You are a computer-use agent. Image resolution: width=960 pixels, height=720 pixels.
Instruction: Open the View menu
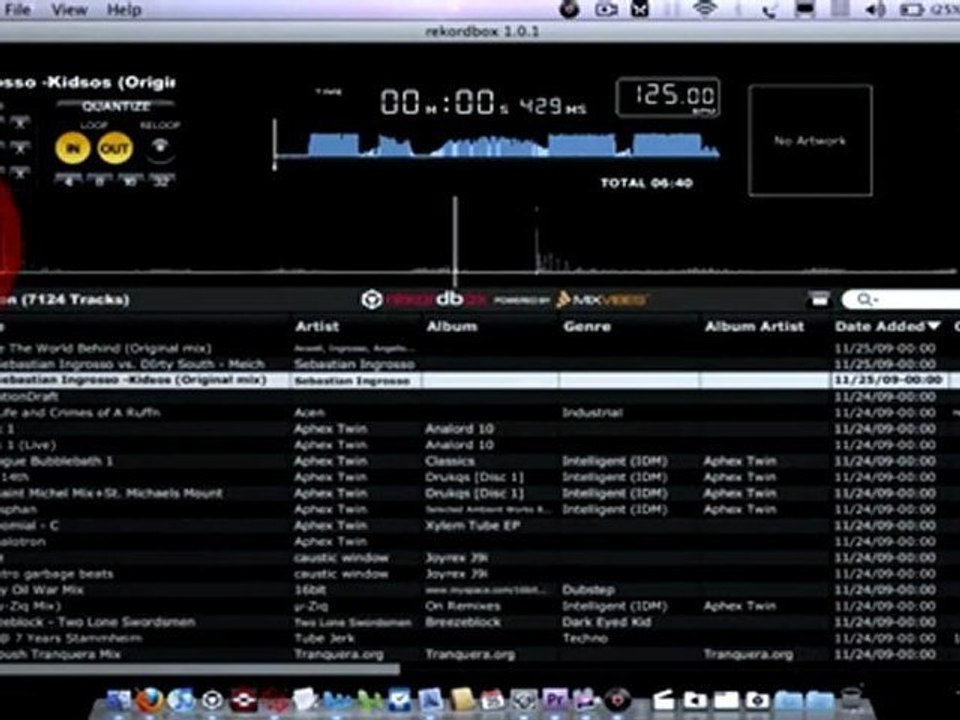(69, 10)
